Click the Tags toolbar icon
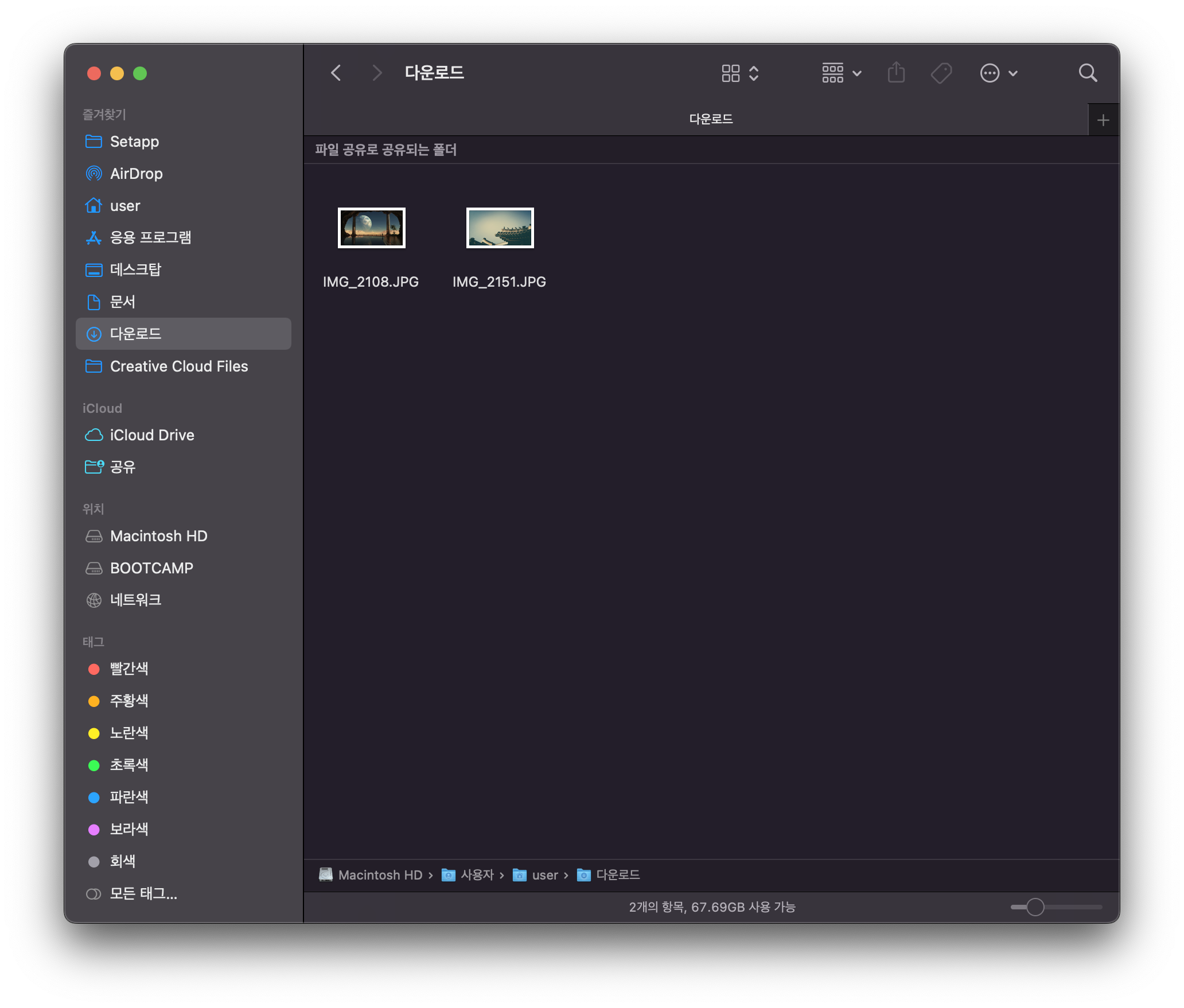Image resolution: width=1184 pixels, height=1008 pixels. point(941,73)
